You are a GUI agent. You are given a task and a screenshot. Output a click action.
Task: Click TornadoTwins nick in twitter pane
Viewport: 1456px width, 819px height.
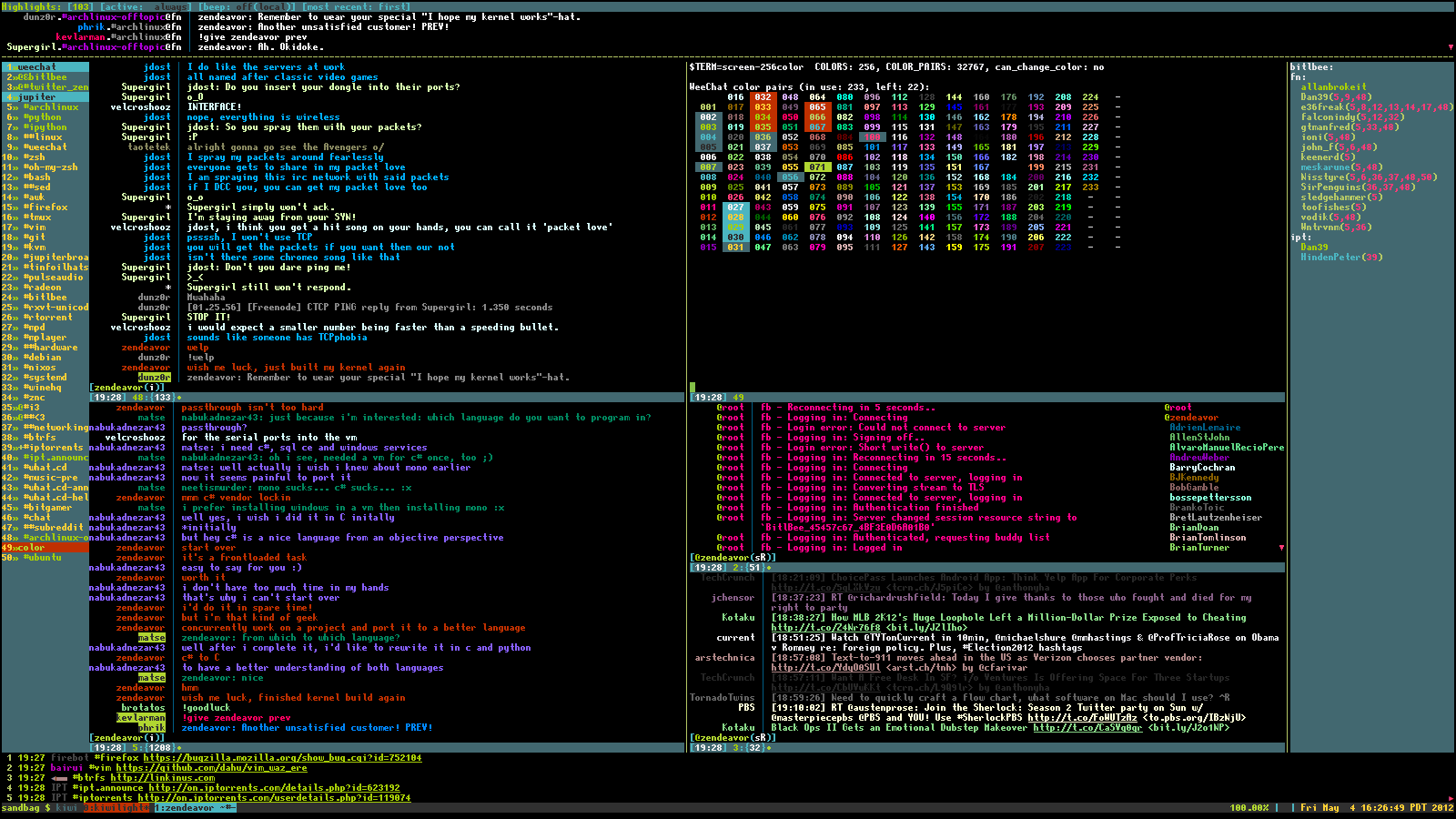coord(722,698)
